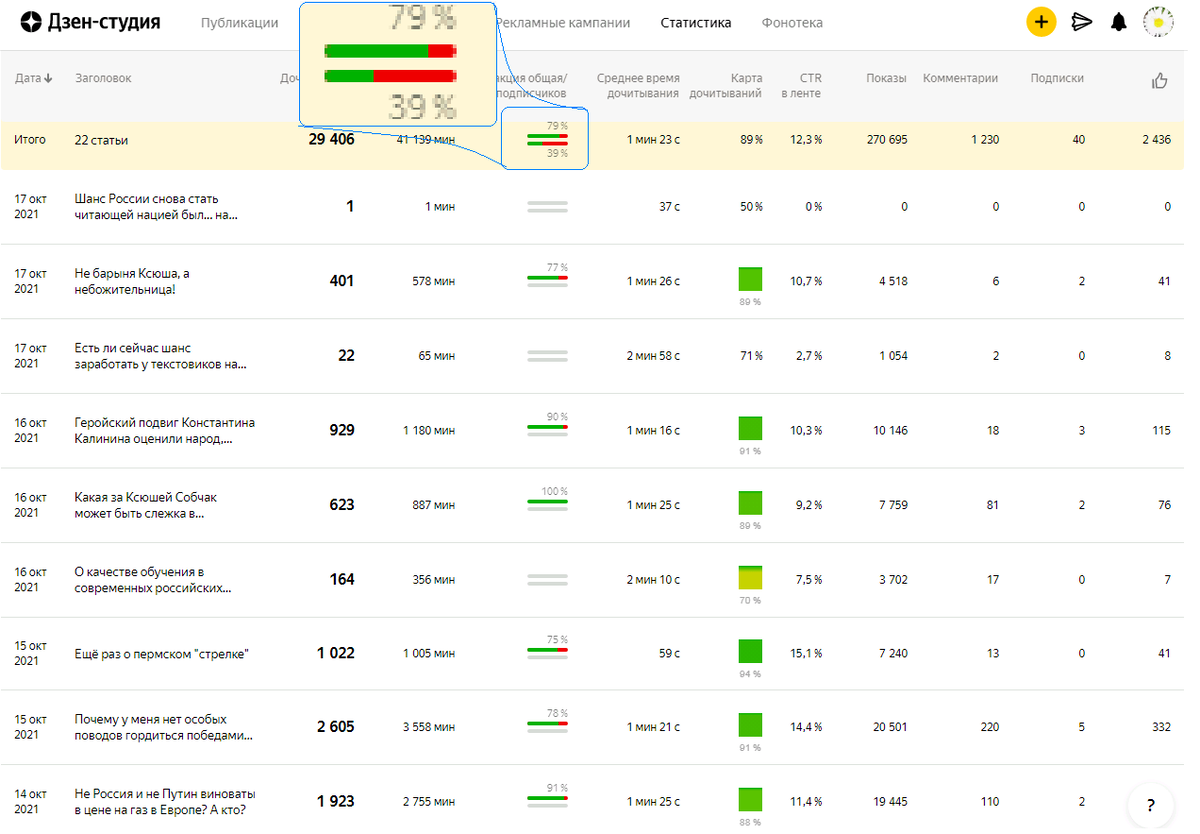This screenshot has width=1200, height=834.
Task: Sort by the thumbs-up likes column icon
Action: 1160,81
